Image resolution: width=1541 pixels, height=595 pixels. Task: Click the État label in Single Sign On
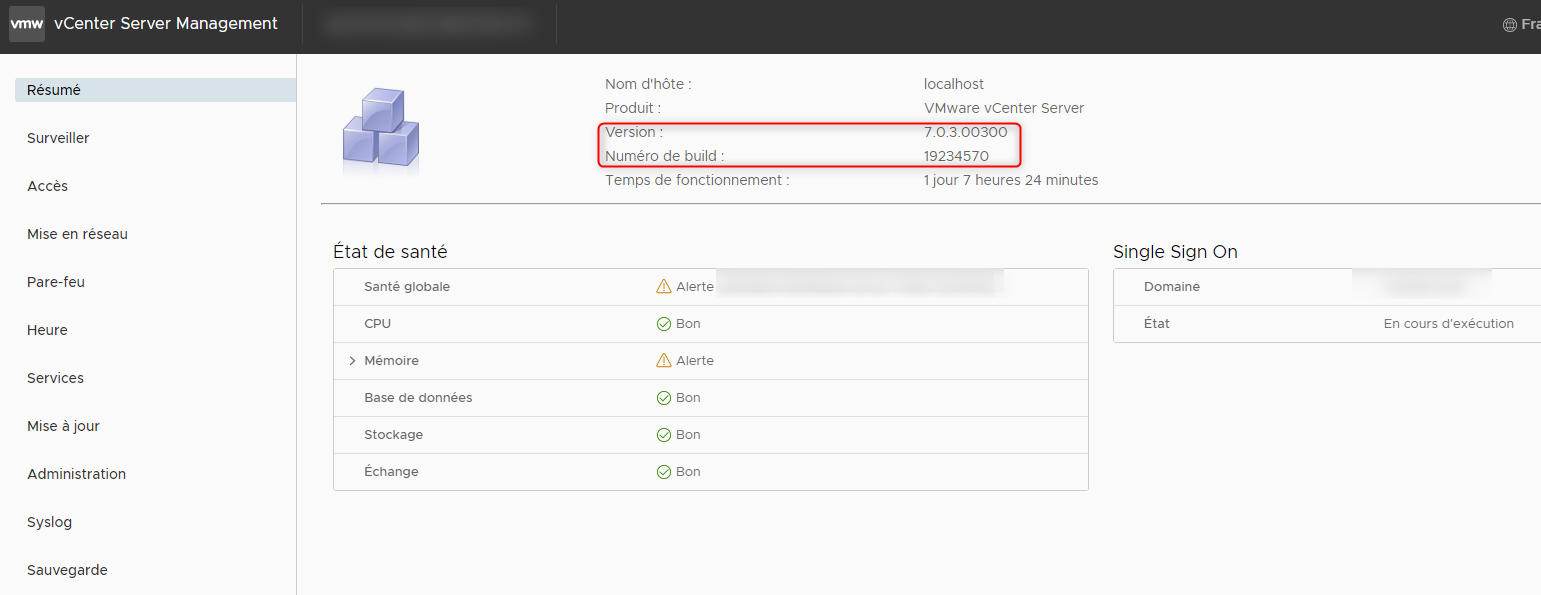pos(1157,324)
